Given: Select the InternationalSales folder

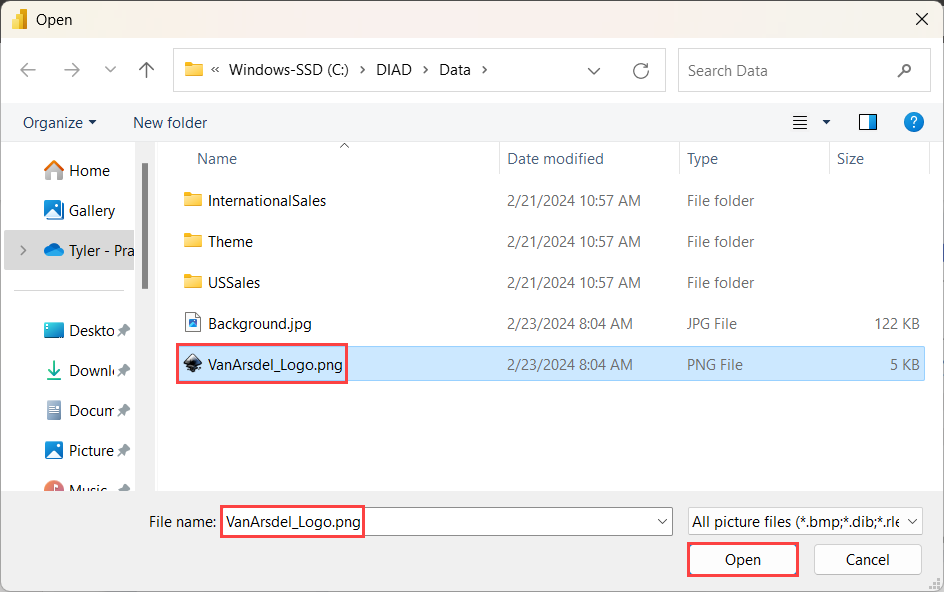Looking at the screenshot, I should click(x=550, y=201).
